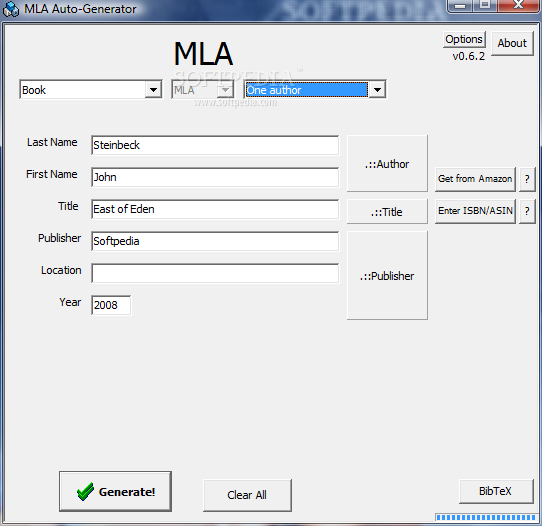Click the .::Title section button

tap(387, 211)
